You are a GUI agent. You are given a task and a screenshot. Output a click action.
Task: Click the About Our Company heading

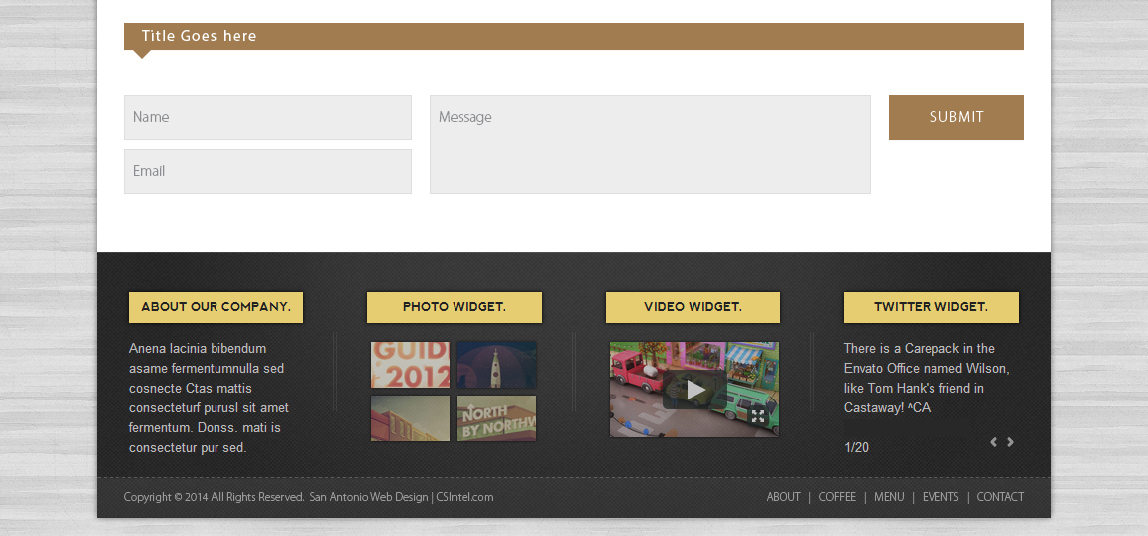[x=216, y=307]
